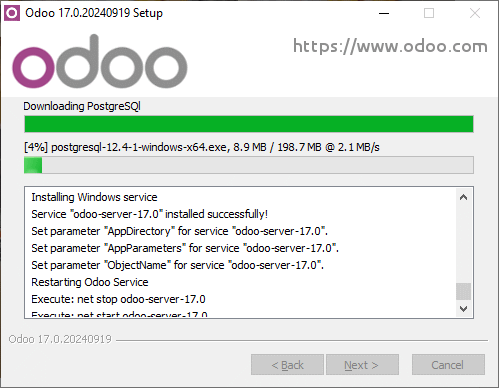
Task: Select the "Installing Windows service" log line
Action: [x=94, y=197]
